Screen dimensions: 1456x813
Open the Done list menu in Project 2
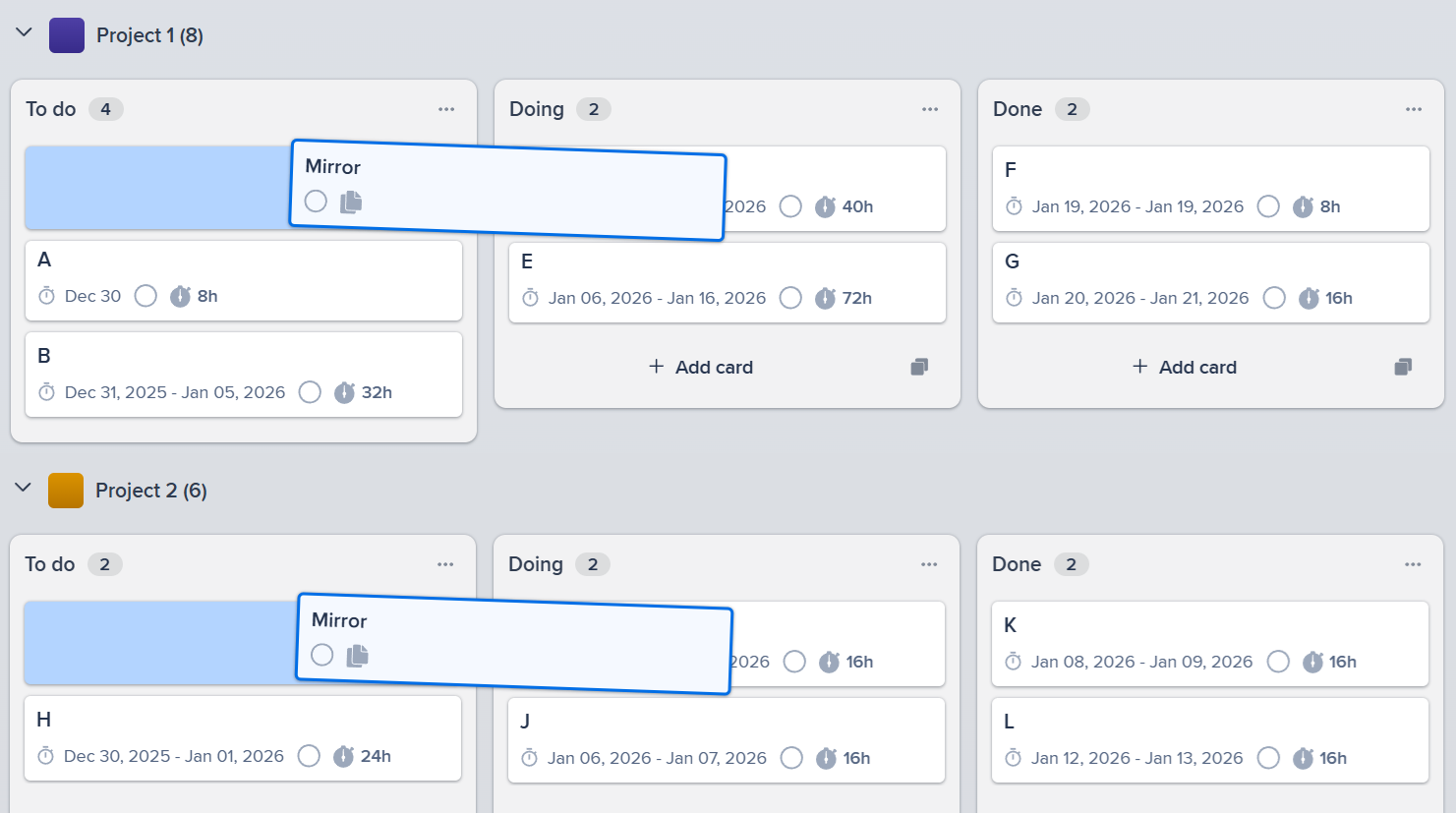(x=1413, y=563)
